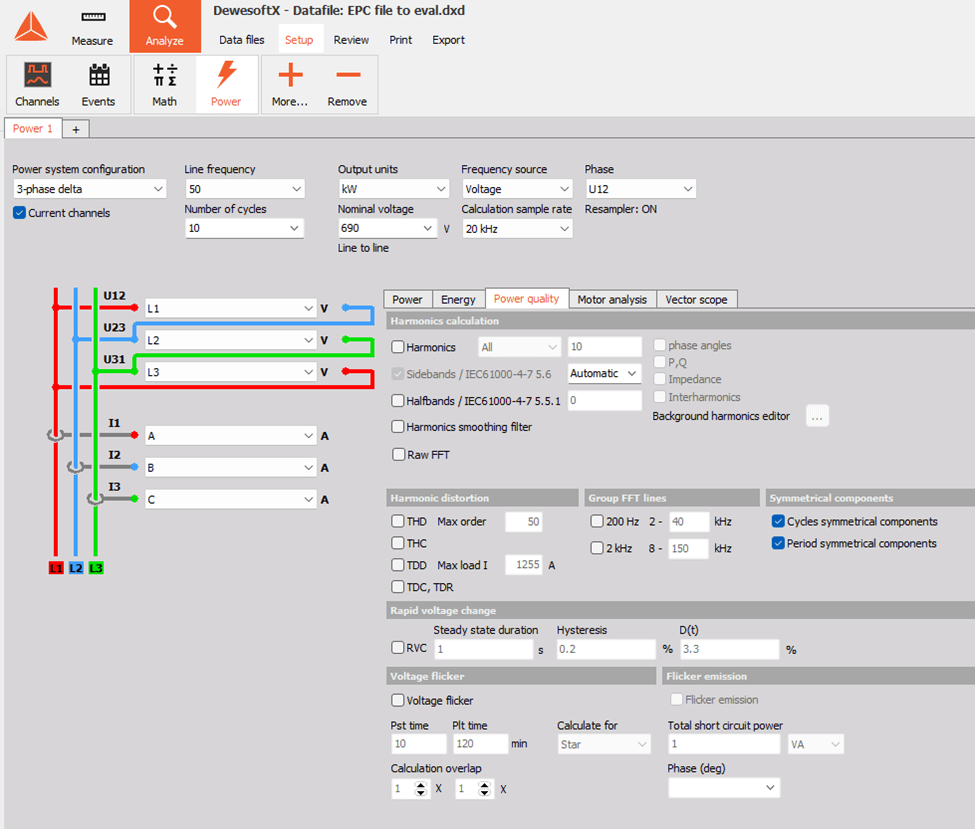Viewport: 975px width, 829px height.
Task: Enable the Harmonics checkbox
Action: (398, 347)
